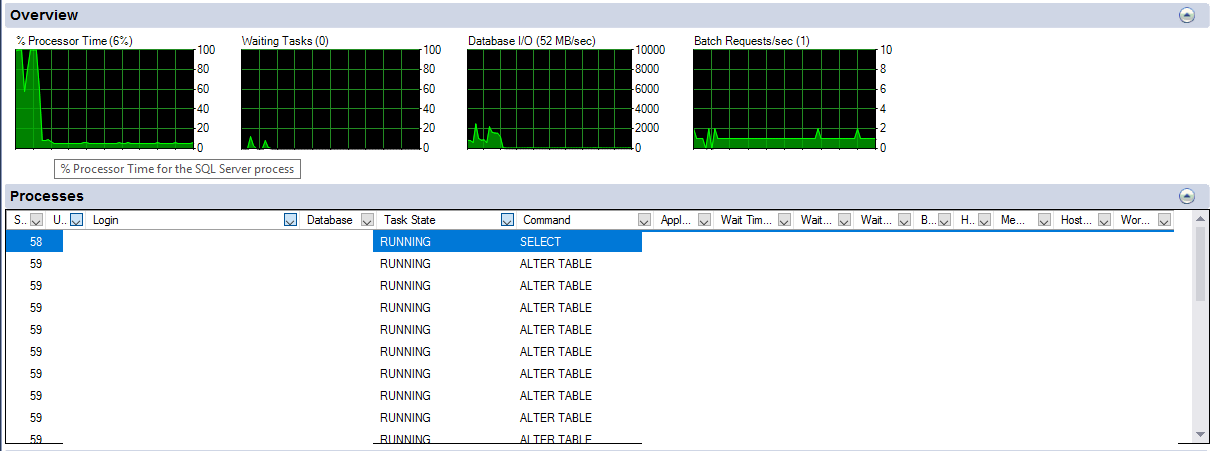Click the processes list vertical scrollbar thumb
The image size is (1212, 451).
[x=1201, y=262]
